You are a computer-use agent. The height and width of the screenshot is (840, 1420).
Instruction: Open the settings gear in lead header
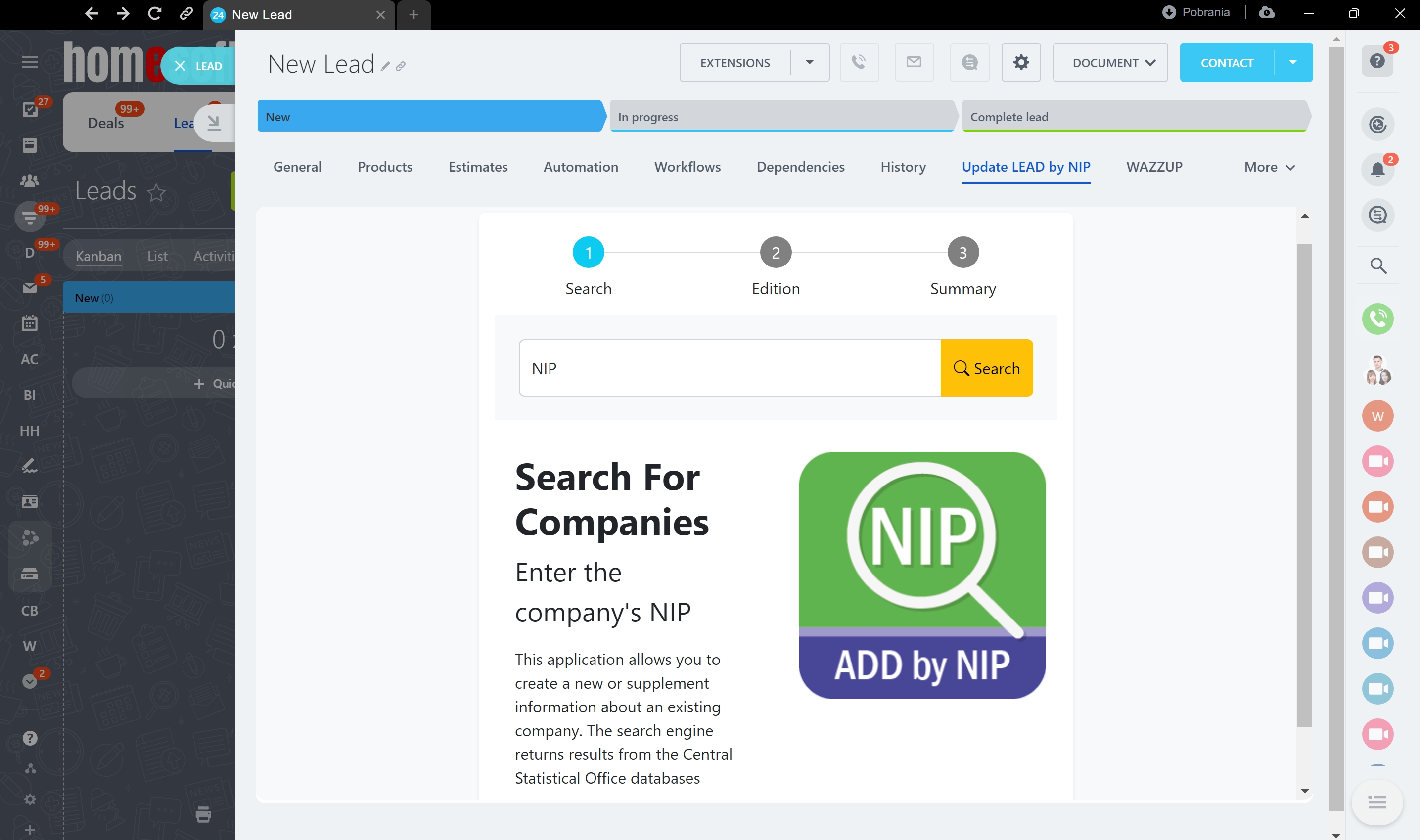[x=1020, y=62]
